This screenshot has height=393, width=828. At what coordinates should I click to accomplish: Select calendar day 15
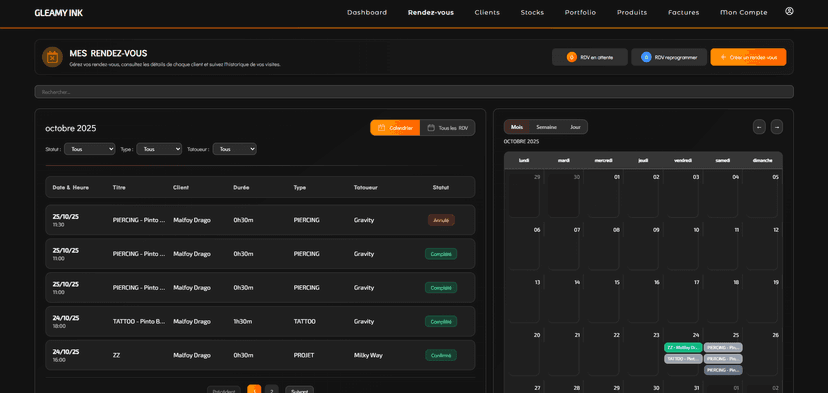pyautogui.click(x=603, y=300)
